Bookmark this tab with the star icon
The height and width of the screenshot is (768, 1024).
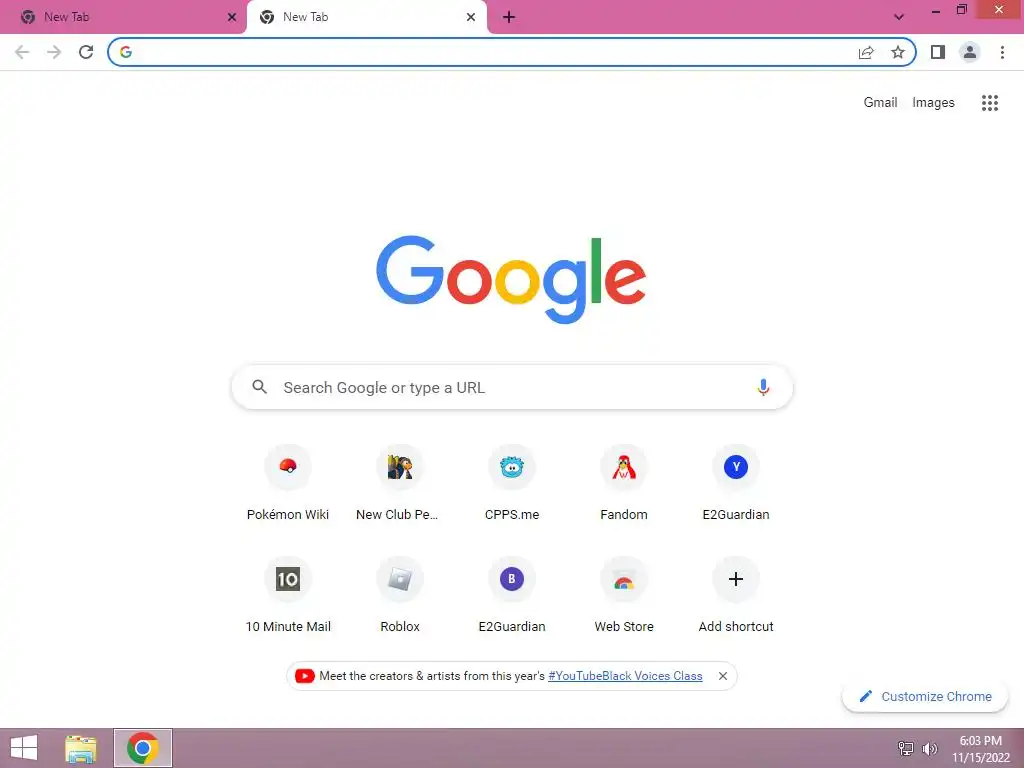coord(898,52)
